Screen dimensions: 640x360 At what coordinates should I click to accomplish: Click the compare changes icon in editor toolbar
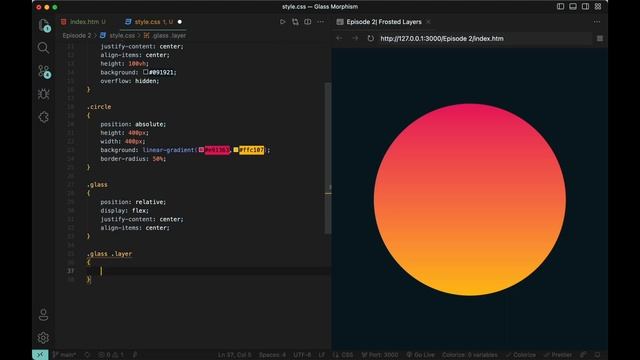(295, 22)
